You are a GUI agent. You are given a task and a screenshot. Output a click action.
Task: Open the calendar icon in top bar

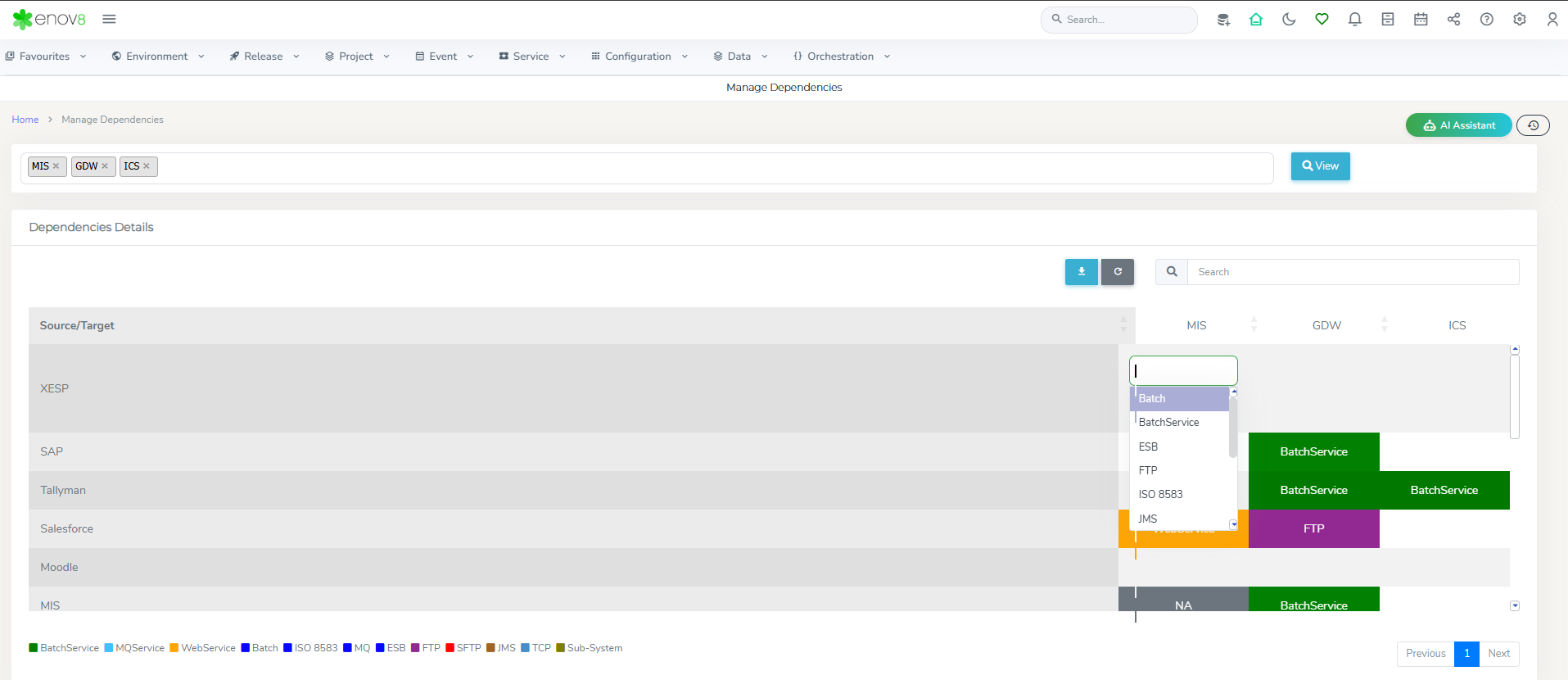tap(1421, 20)
